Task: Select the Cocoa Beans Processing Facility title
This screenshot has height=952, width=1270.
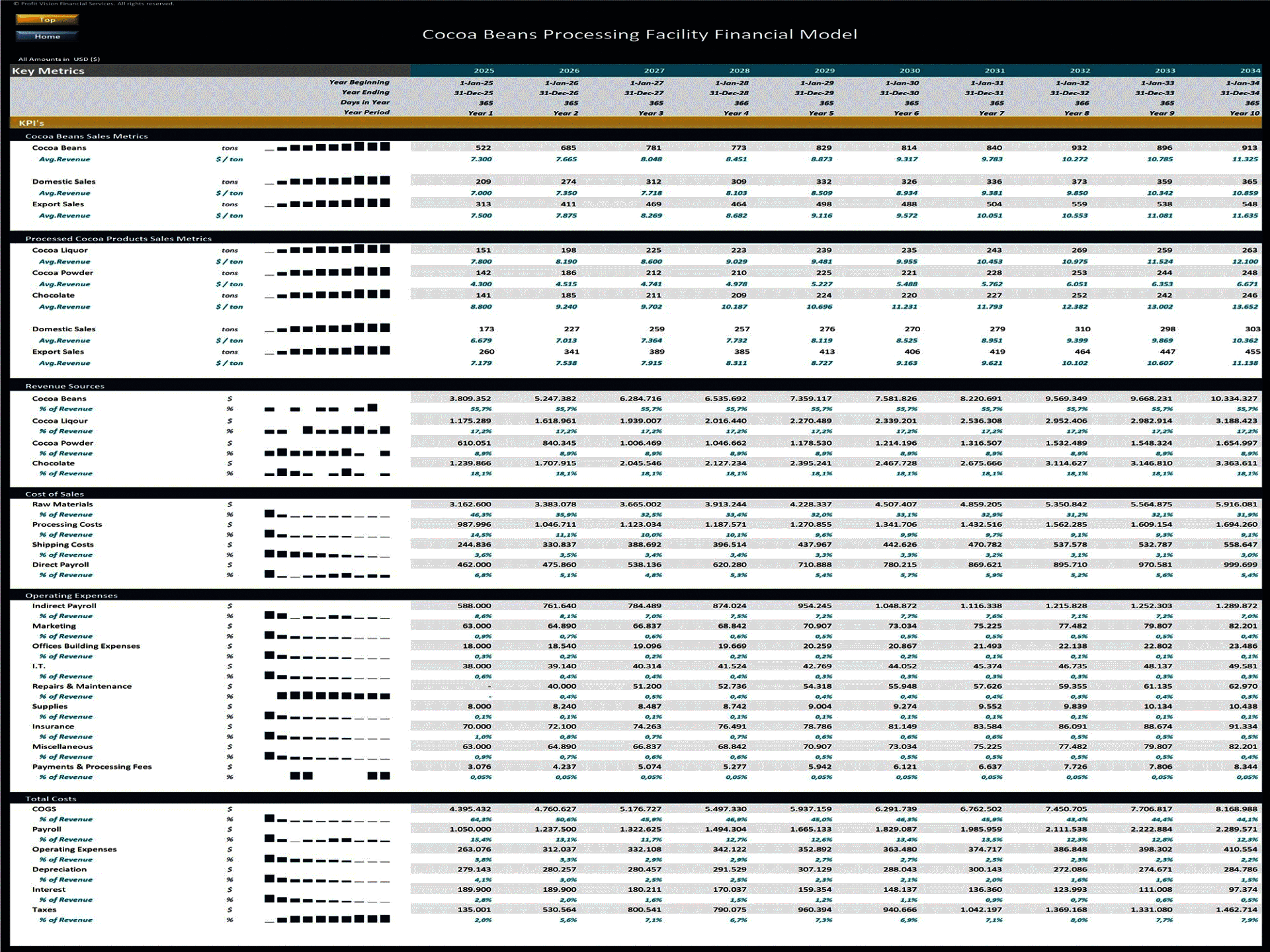Action: coord(640,34)
